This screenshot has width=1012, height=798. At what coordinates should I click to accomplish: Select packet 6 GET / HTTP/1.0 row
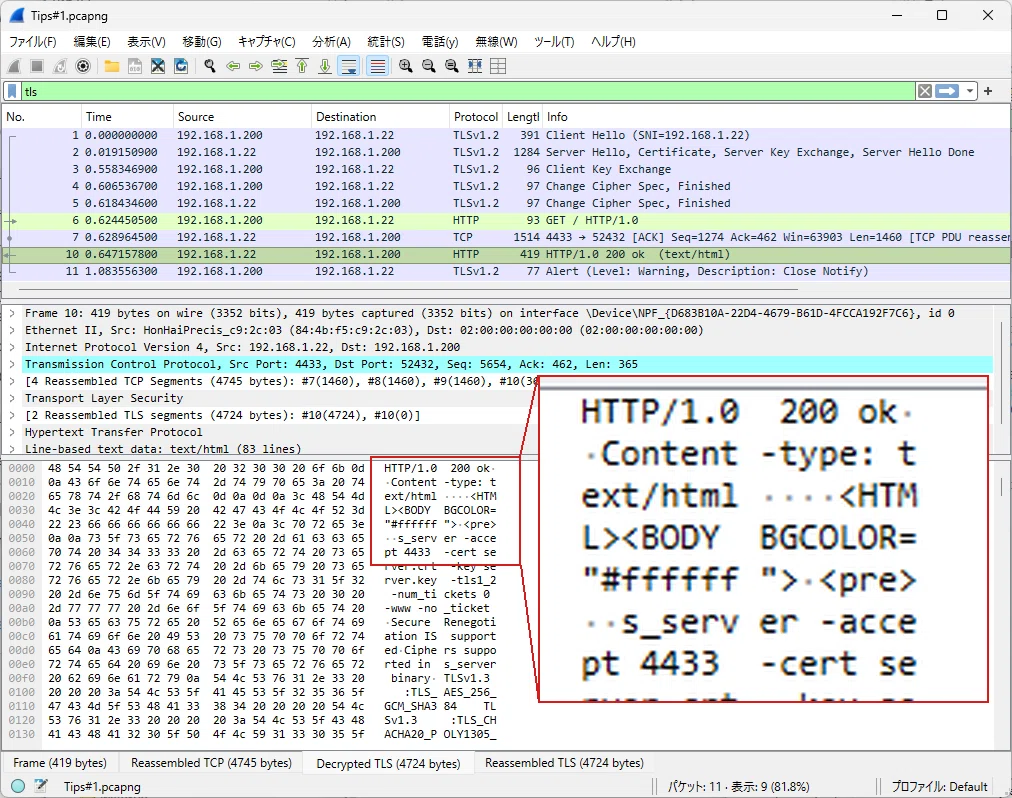pos(505,220)
